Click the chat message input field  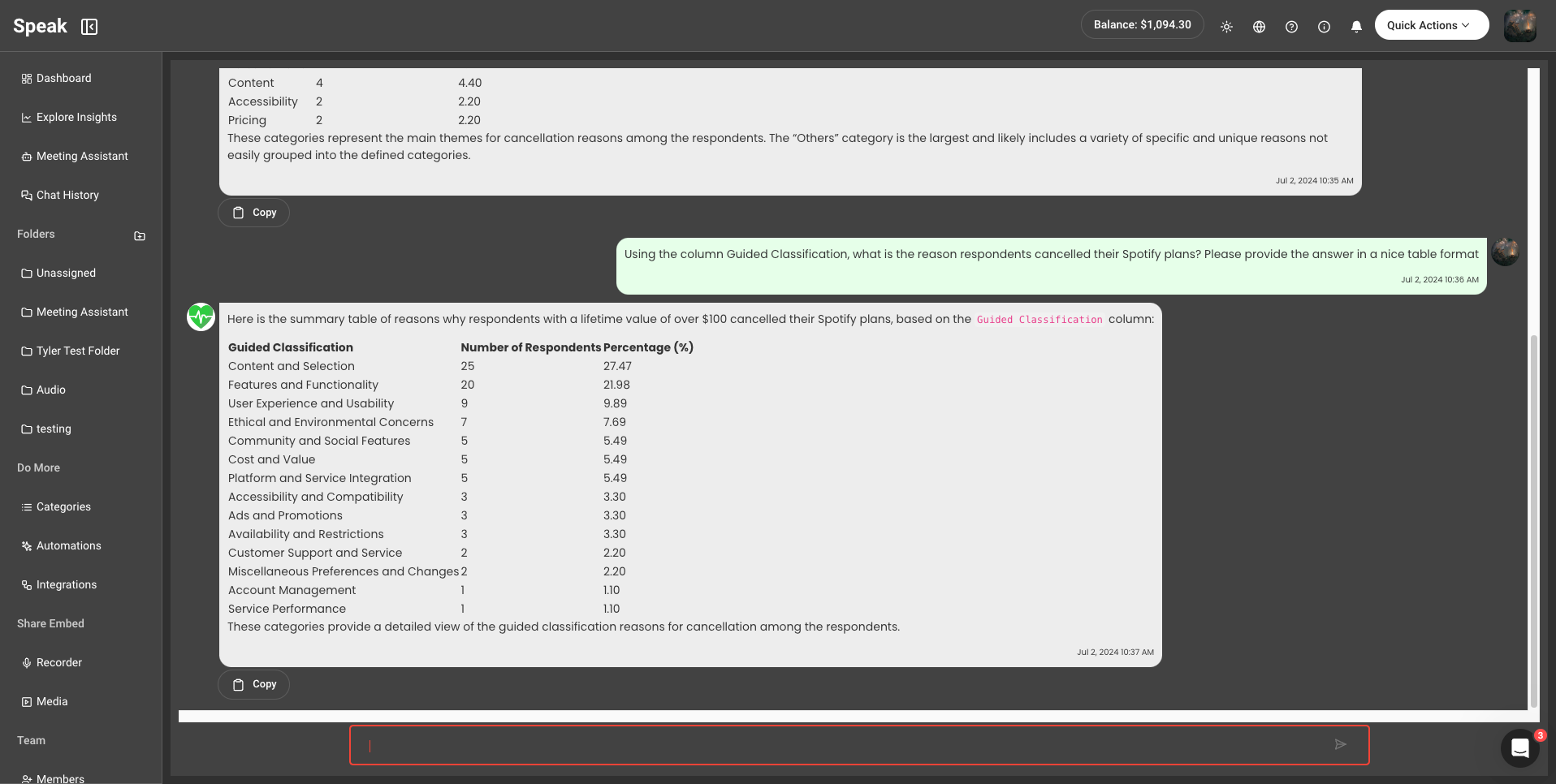pos(845,745)
